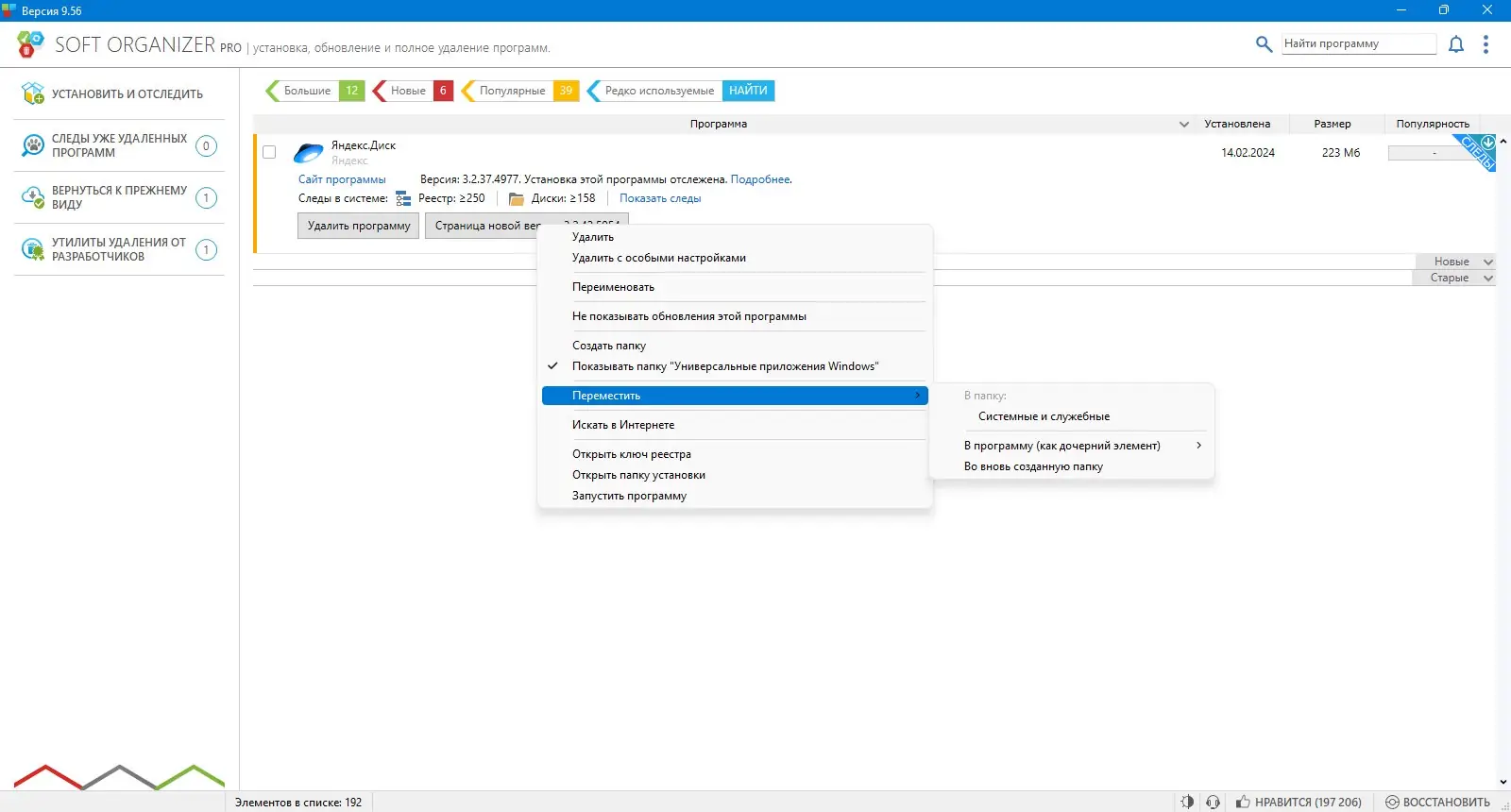The image size is (1511, 812).
Task: Open the Программа column dropdown arrow
Action: 1184,124
